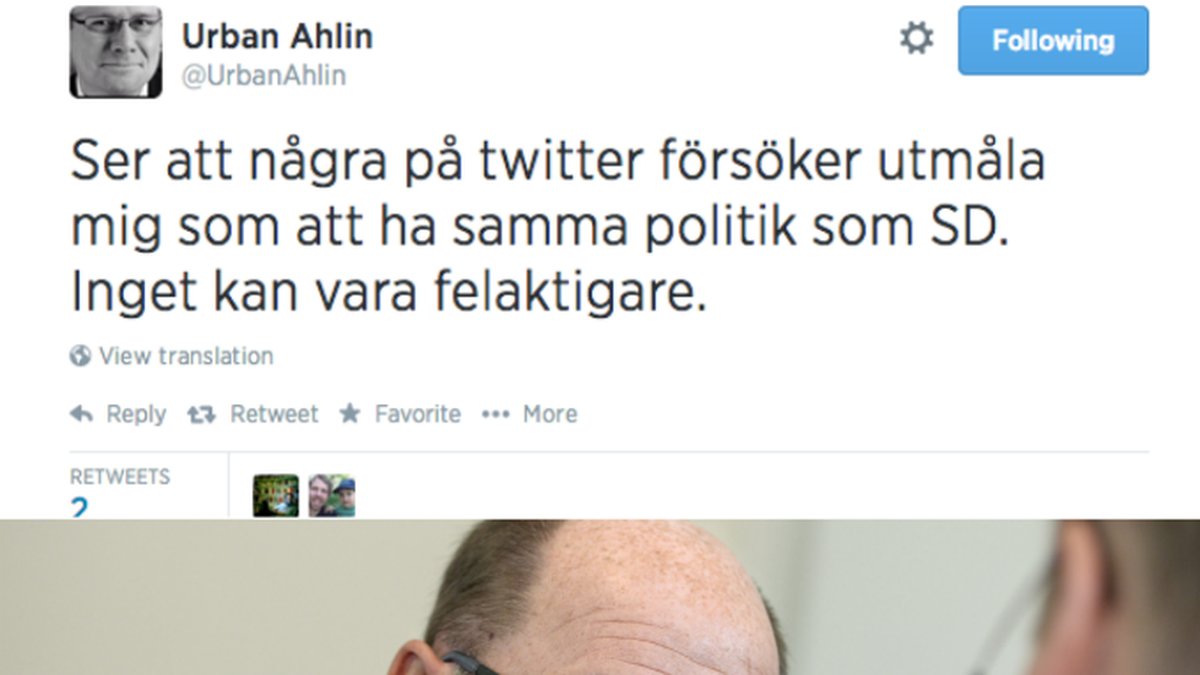Viewport: 1200px width, 675px height.
Task: Click the photo of the bald man
Action: coord(600,597)
